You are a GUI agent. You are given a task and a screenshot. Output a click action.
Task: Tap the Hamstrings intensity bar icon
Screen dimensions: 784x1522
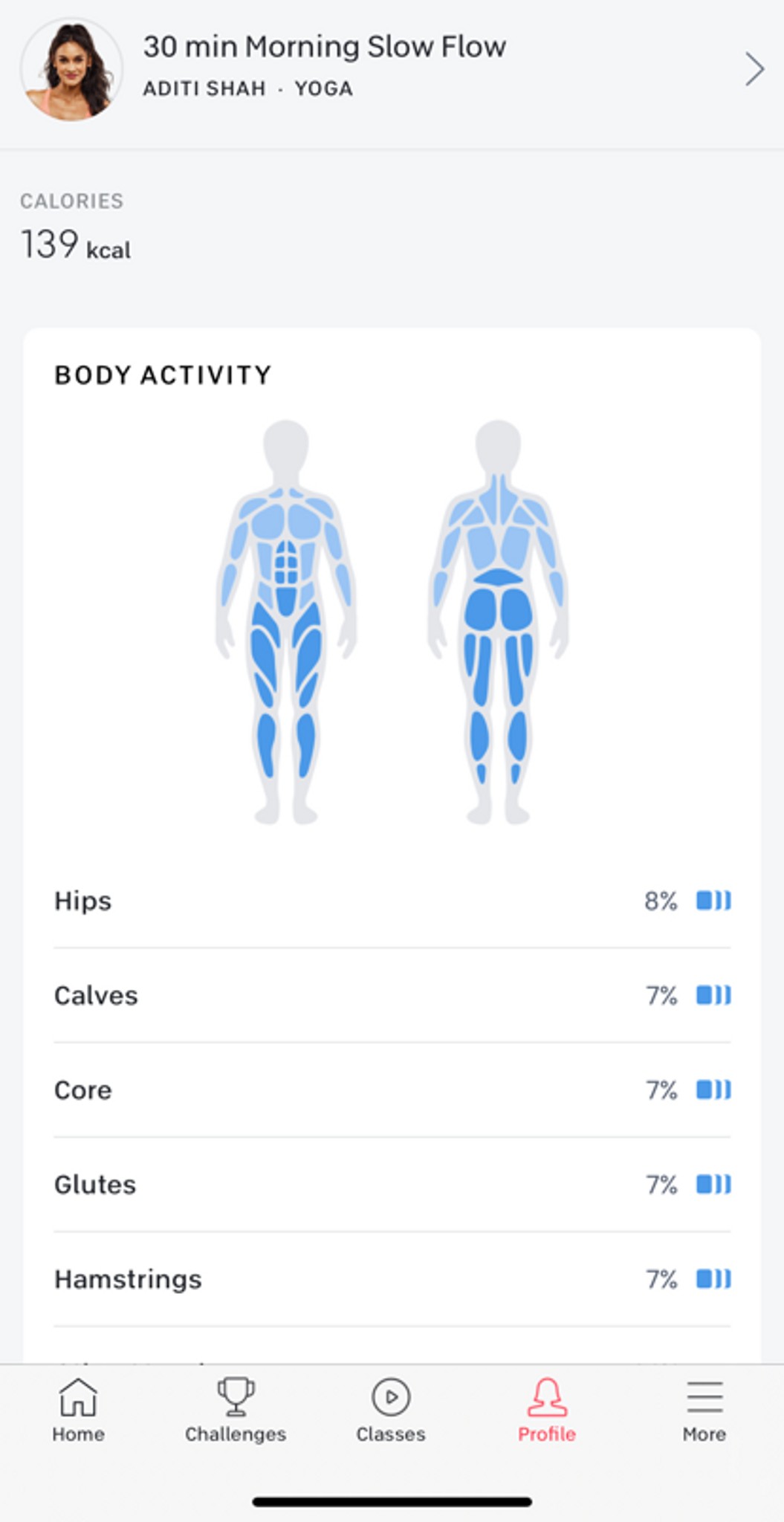pos(713,1279)
